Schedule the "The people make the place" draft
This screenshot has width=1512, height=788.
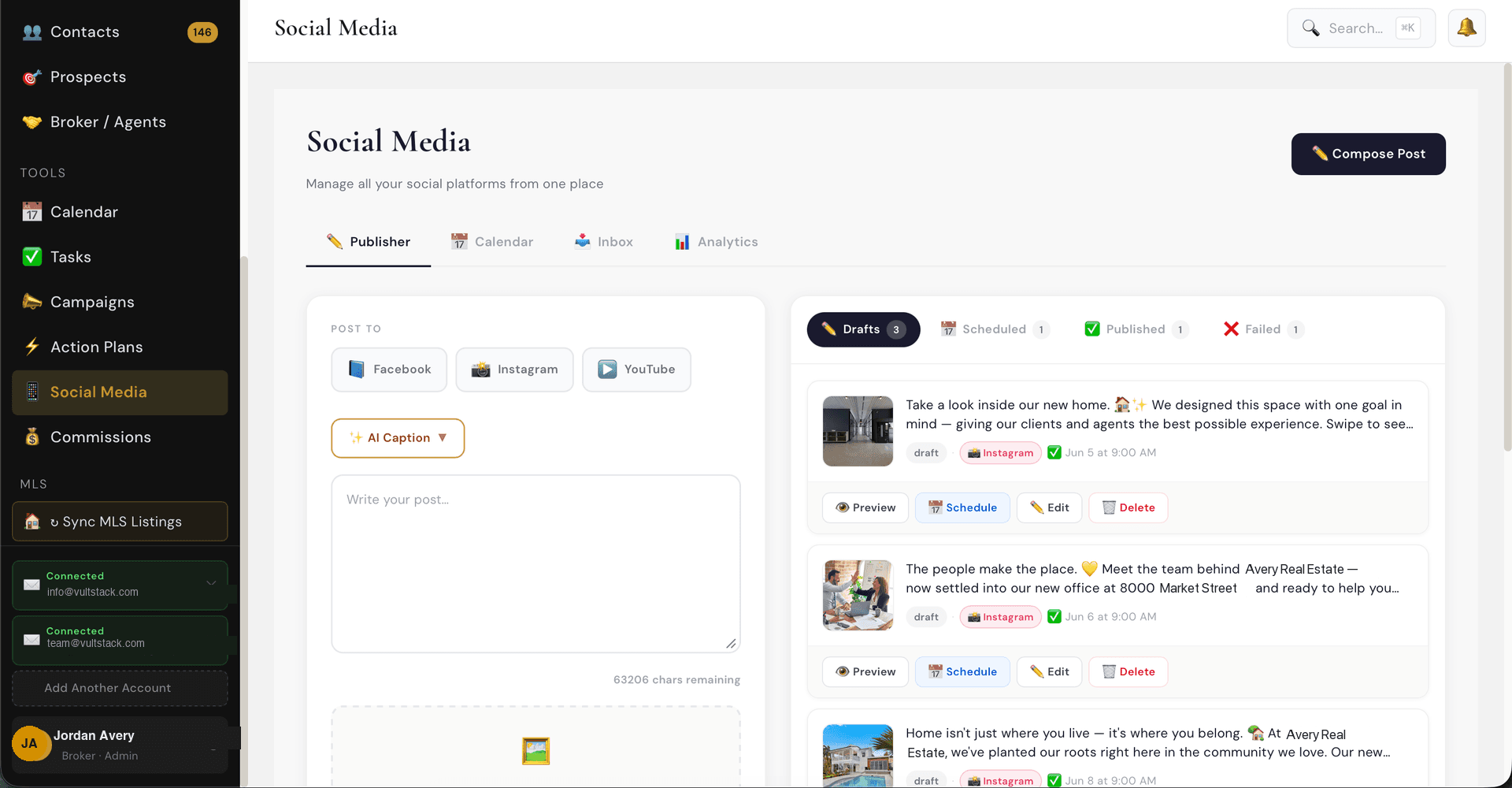point(962,672)
